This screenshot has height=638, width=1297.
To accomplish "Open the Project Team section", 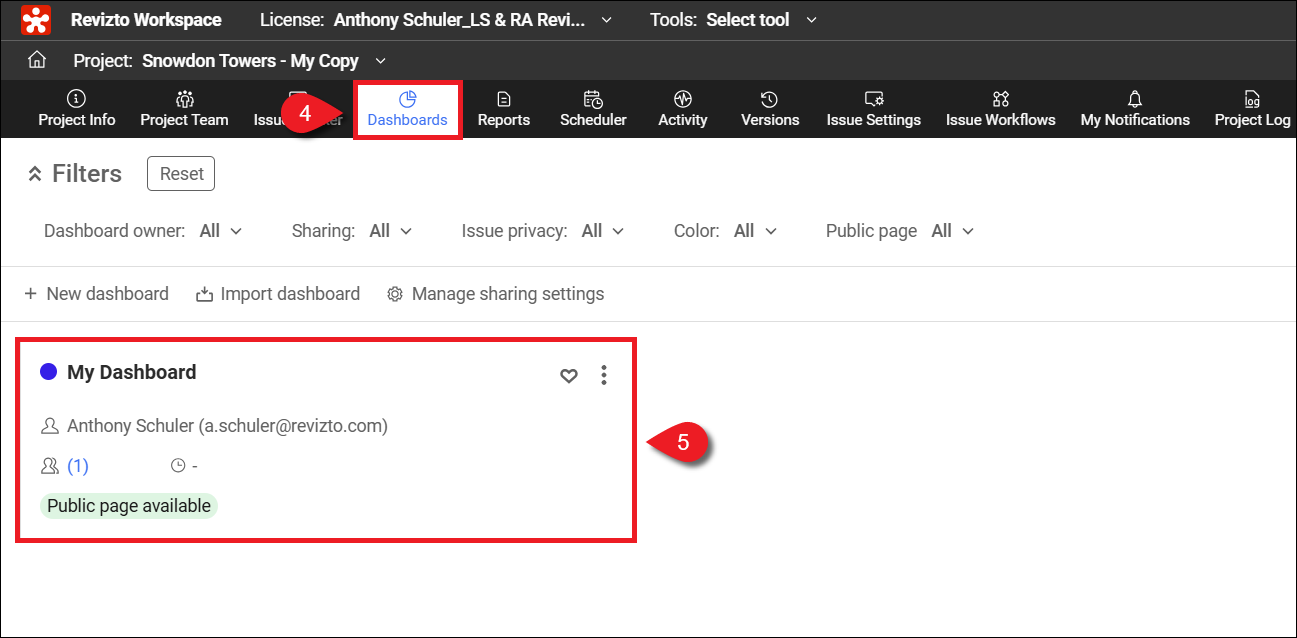I will coord(184,109).
